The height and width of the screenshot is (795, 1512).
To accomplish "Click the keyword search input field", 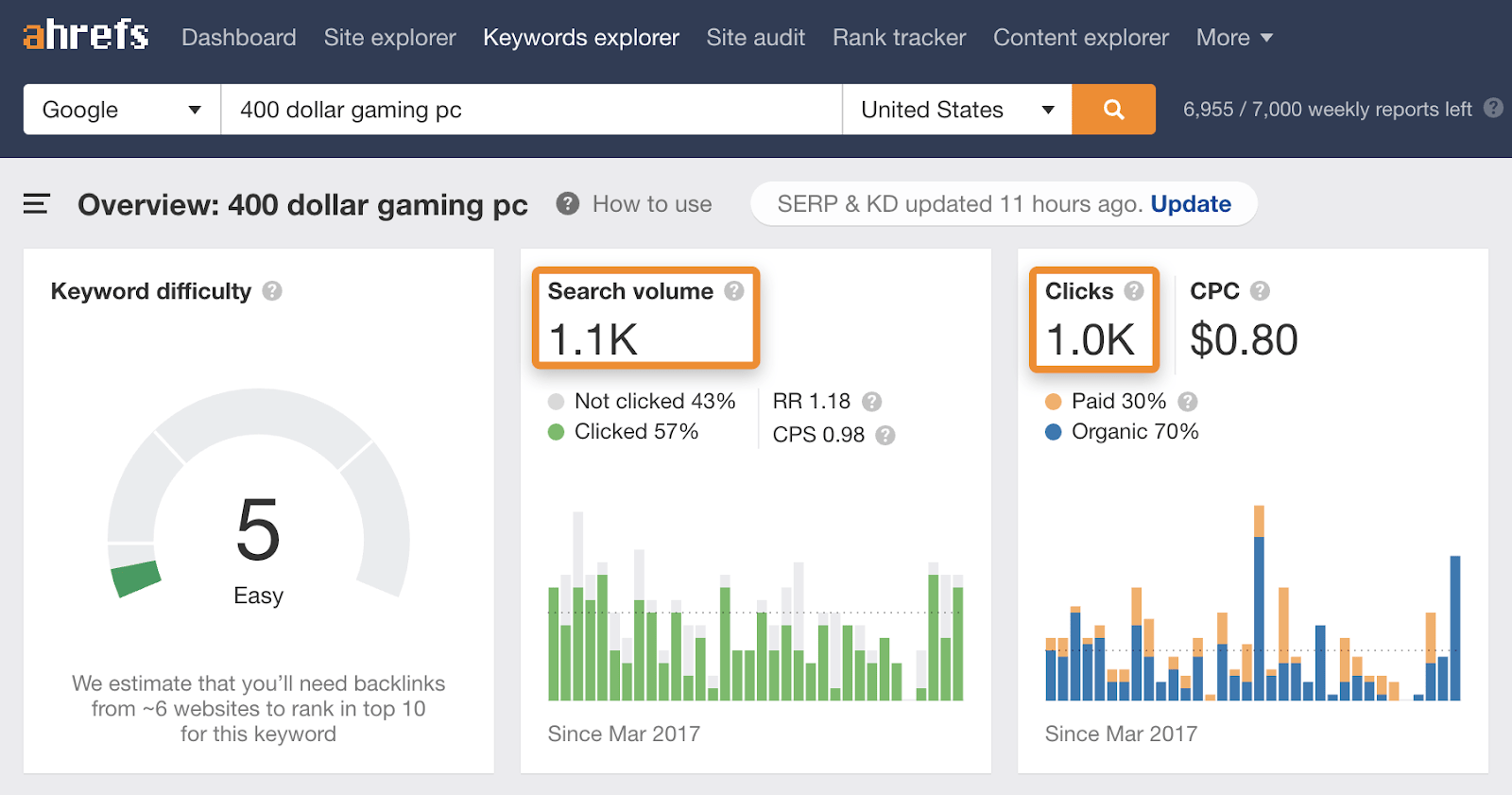I will pos(532,110).
